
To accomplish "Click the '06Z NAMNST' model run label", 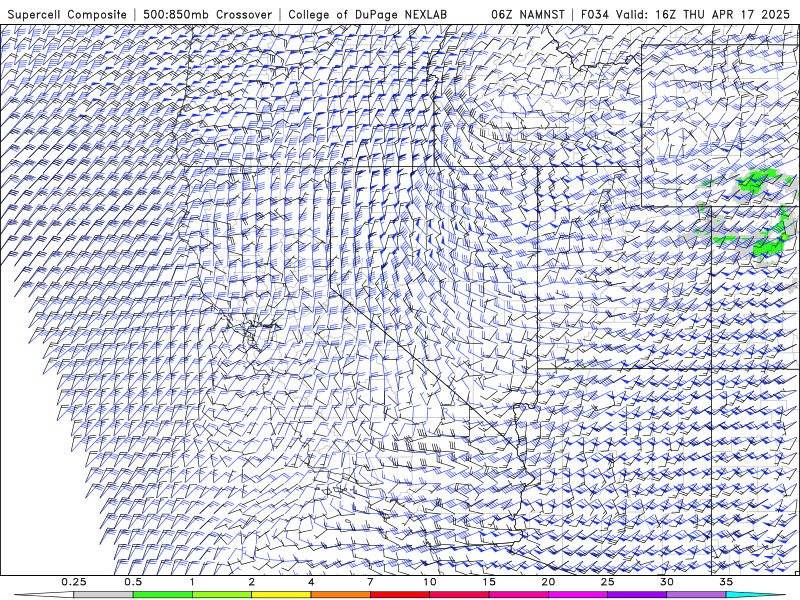I will (x=528, y=14).
